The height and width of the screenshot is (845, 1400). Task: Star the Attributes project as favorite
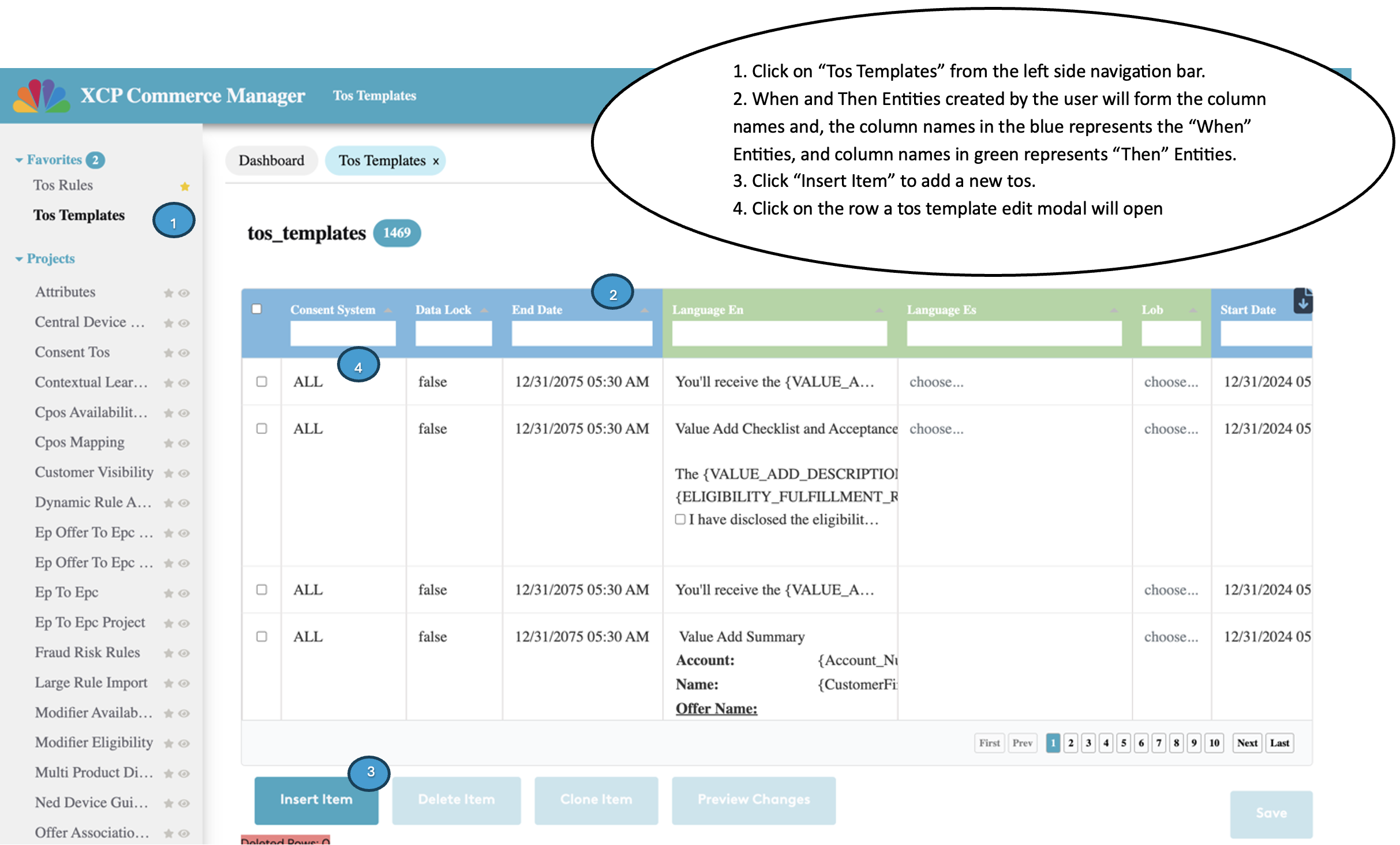coord(169,293)
